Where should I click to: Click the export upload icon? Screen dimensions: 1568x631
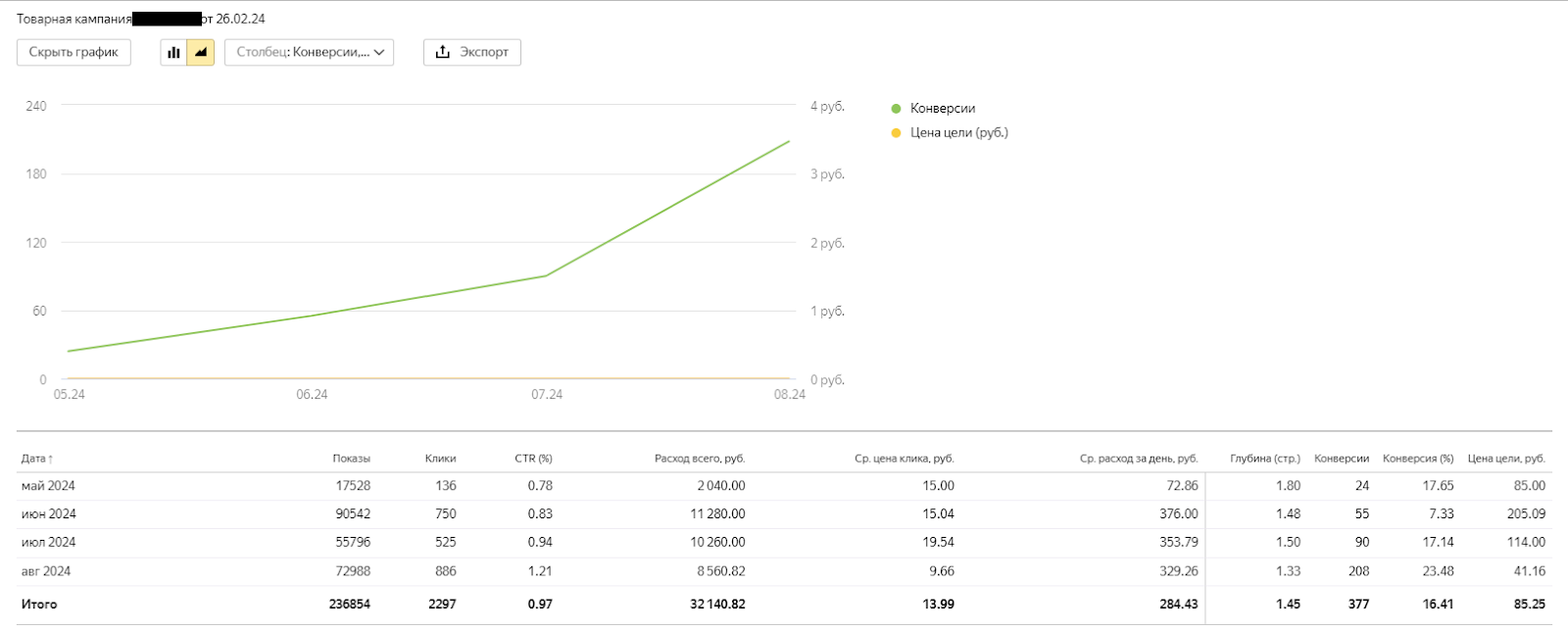[443, 52]
